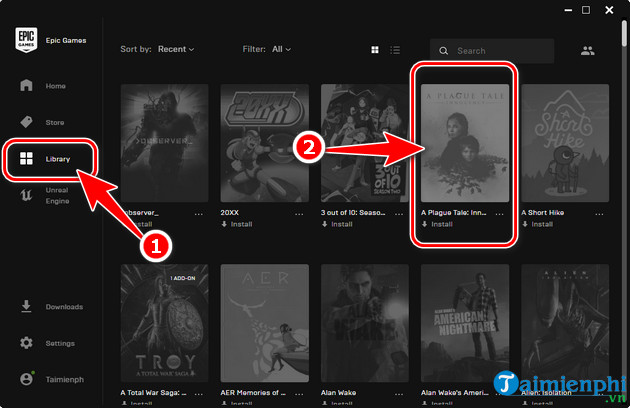The width and height of the screenshot is (630, 408).
Task: Open the friends list icon
Action: click(587, 50)
